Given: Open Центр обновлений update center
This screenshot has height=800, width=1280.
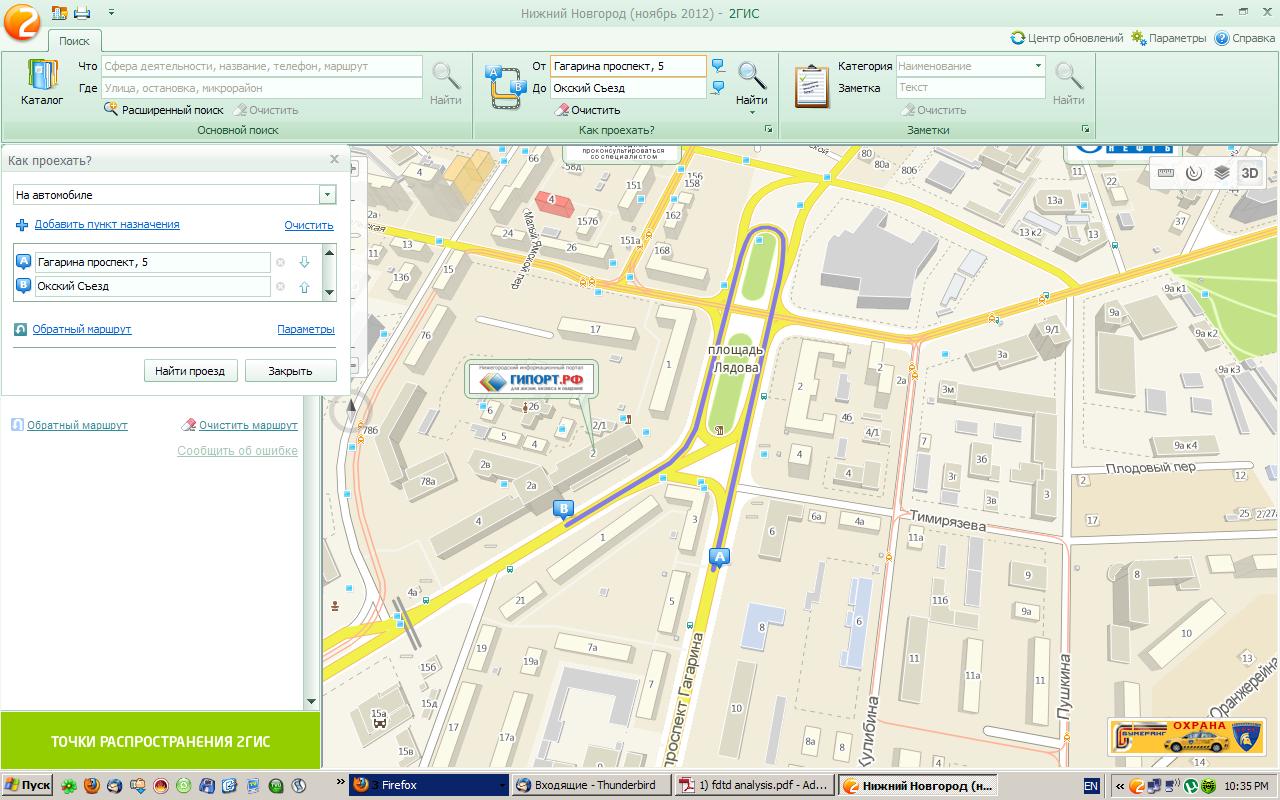Looking at the screenshot, I should tap(1067, 38).
